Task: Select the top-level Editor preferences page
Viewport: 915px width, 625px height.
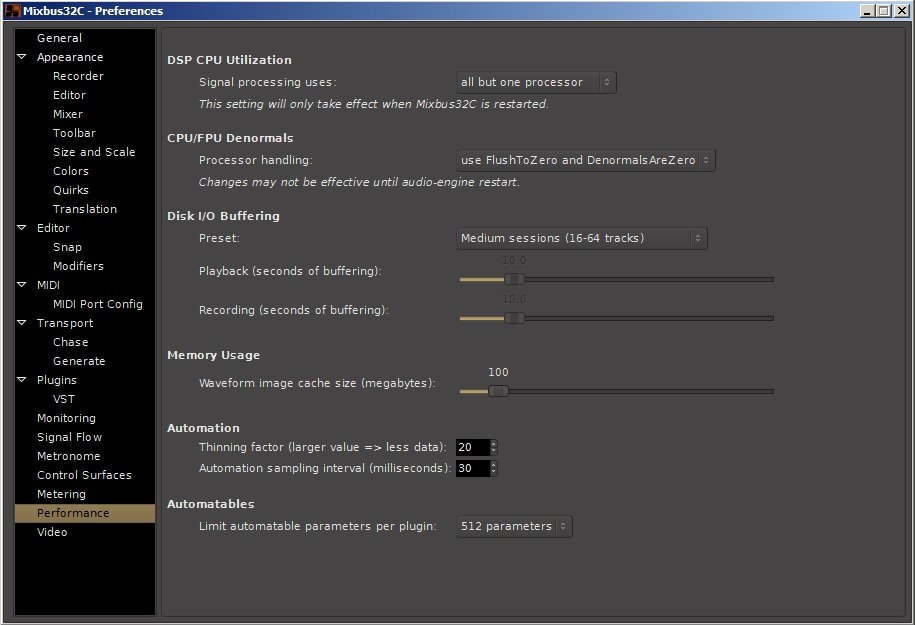Action: [x=53, y=228]
